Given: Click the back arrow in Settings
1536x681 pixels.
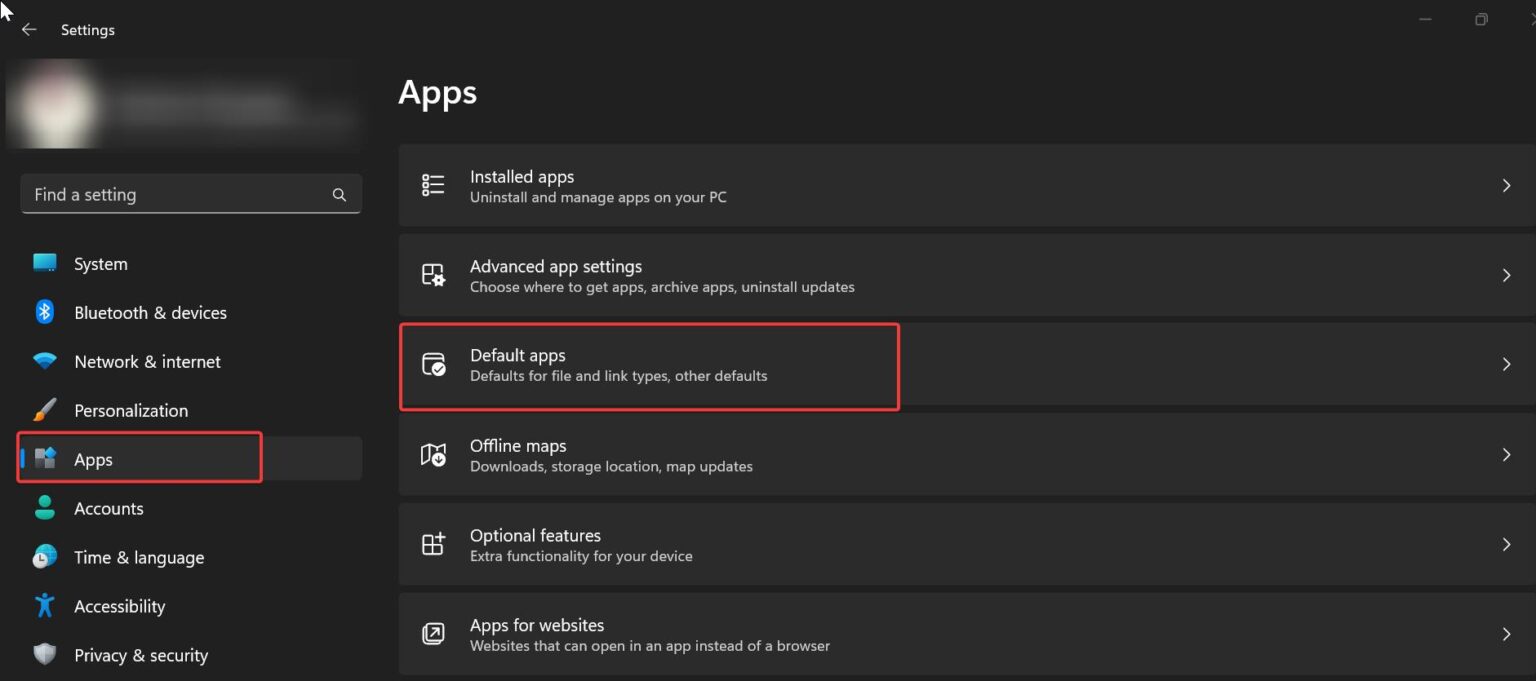Looking at the screenshot, I should pyautogui.click(x=29, y=29).
